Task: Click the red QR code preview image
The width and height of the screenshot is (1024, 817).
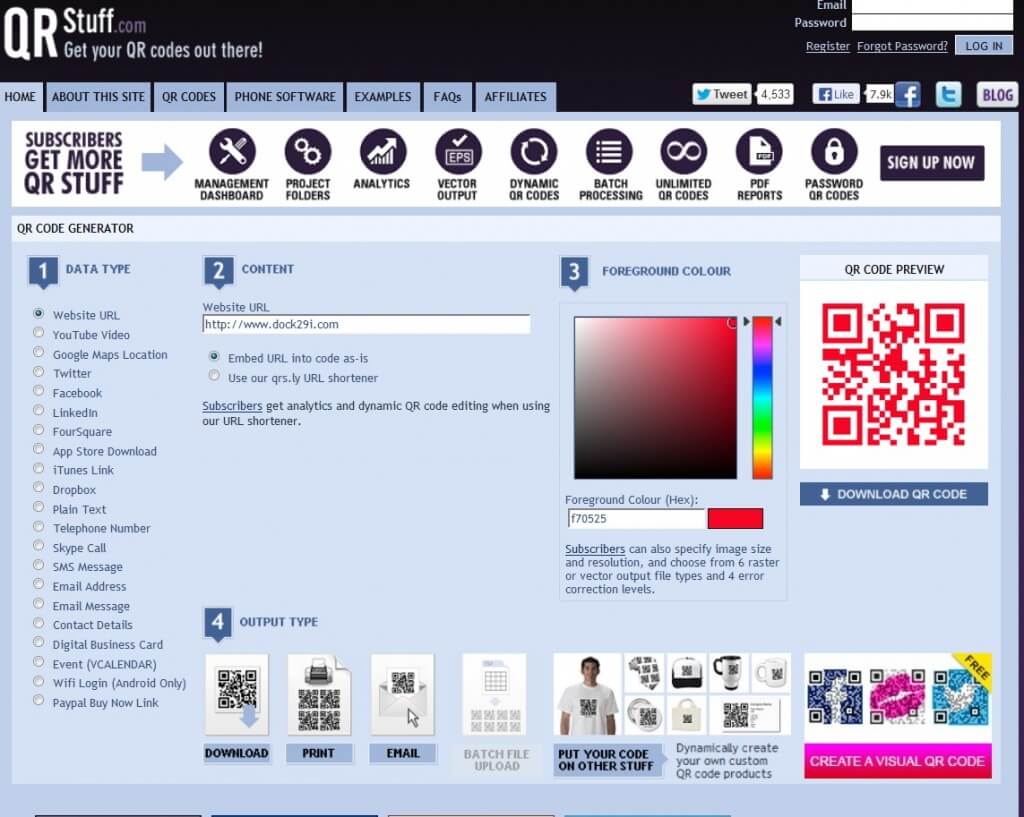Action: click(x=893, y=374)
